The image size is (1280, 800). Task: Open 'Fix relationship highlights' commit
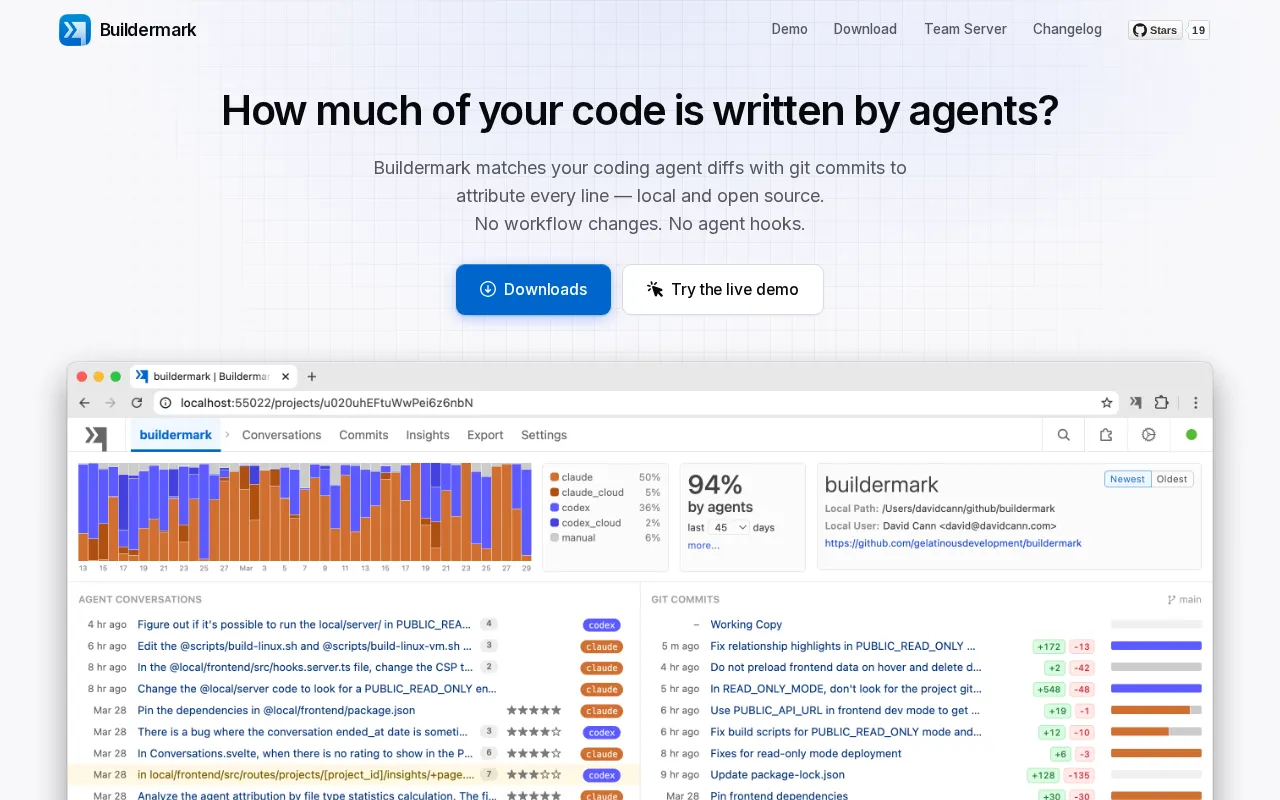pos(842,646)
